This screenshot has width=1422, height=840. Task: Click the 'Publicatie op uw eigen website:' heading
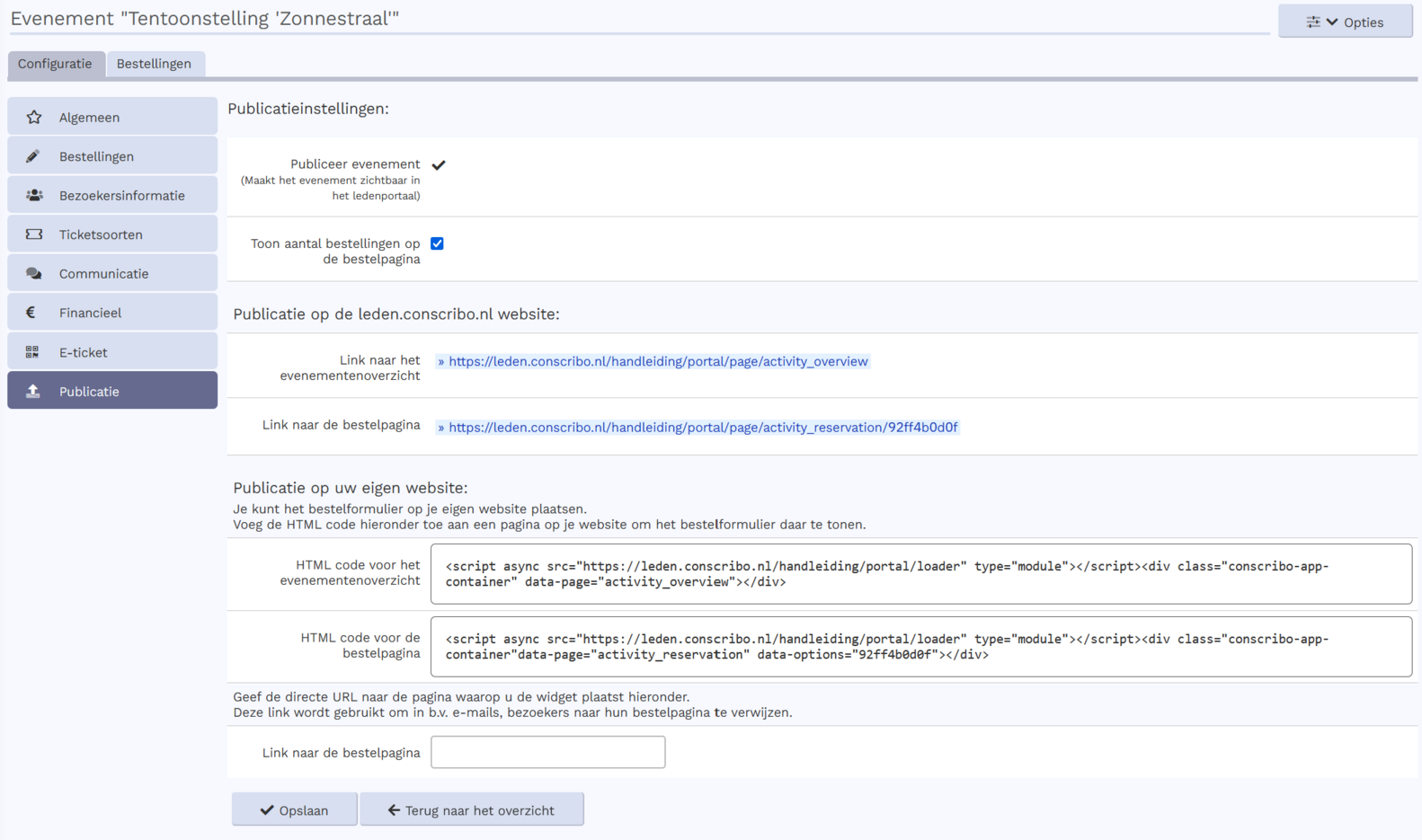pos(351,488)
